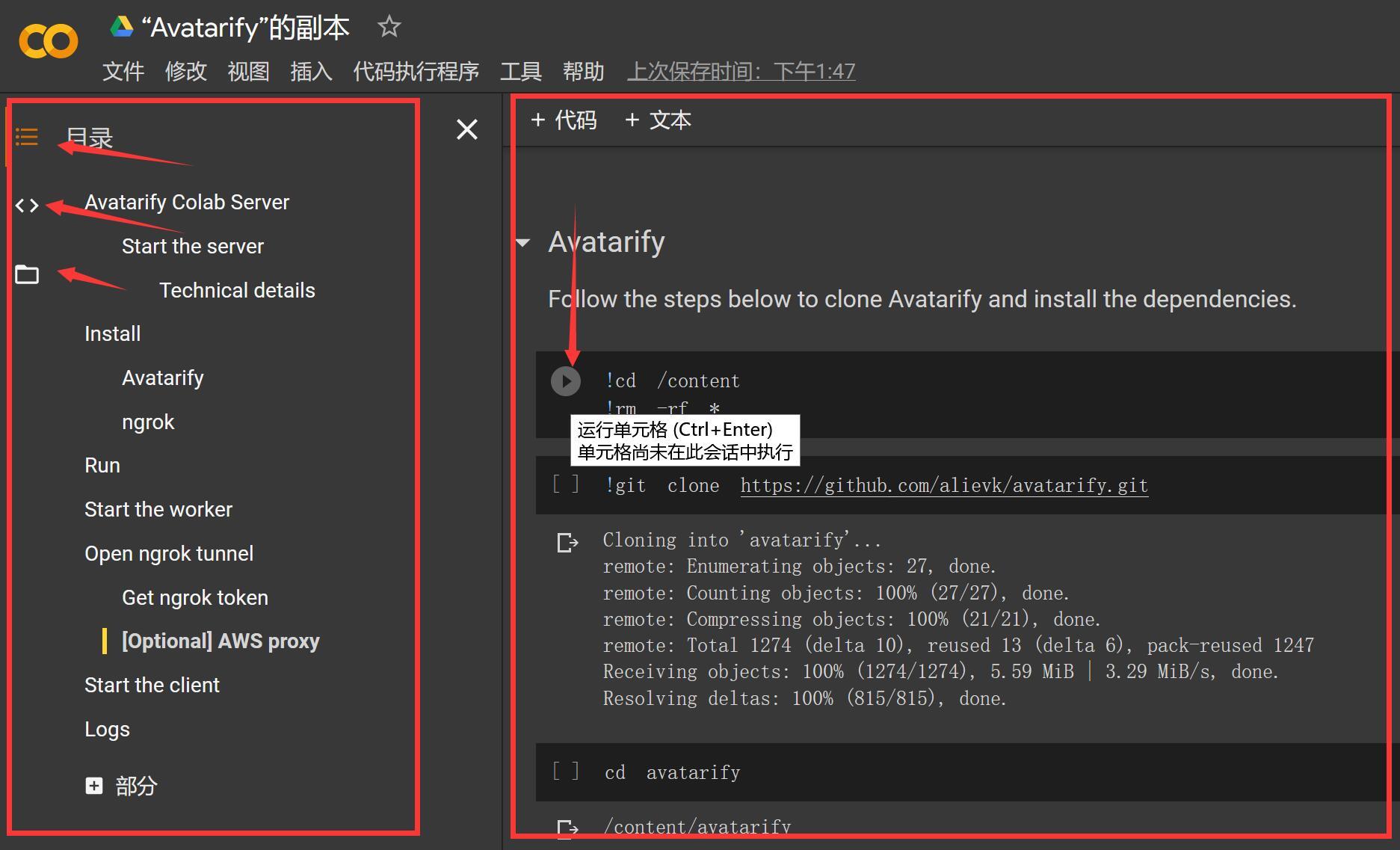Run the cd avatarify cell bracket

pos(565,772)
